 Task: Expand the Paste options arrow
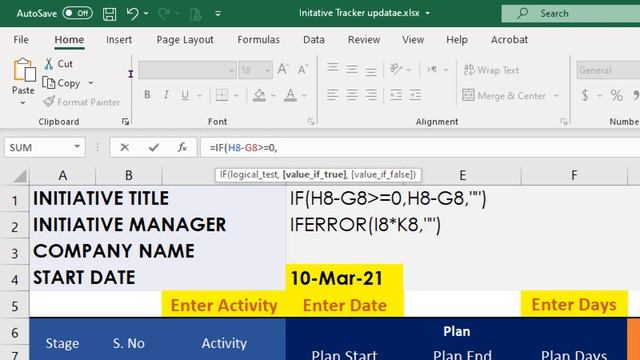23,102
